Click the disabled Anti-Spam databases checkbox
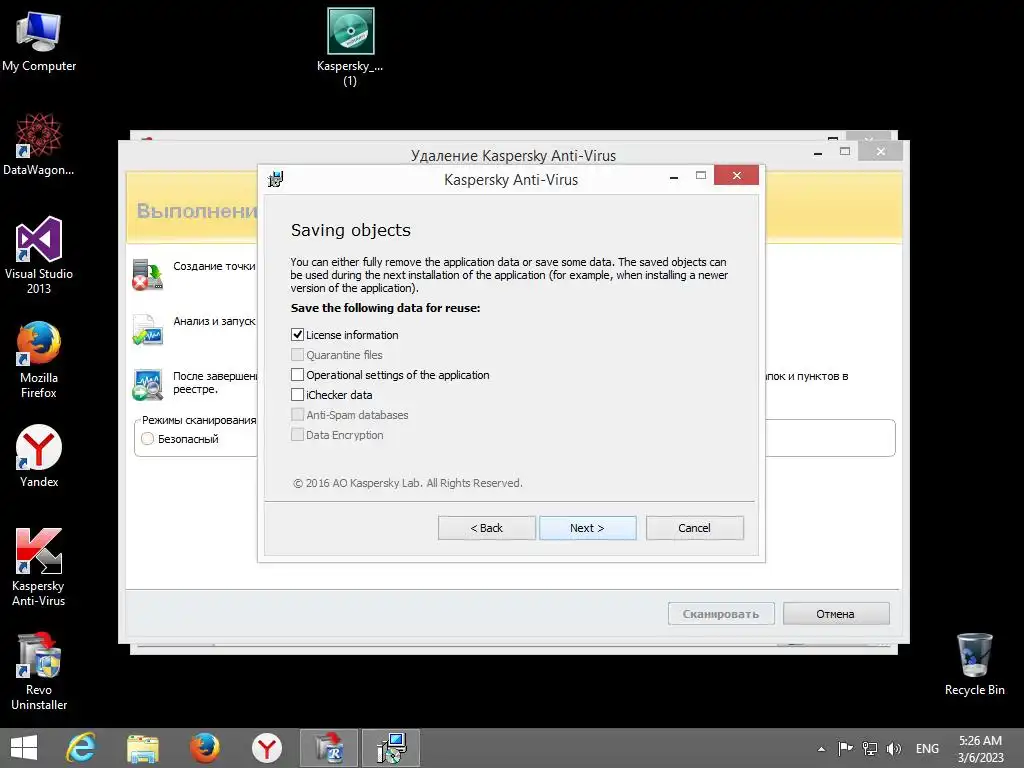Viewport: 1024px width, 768px height. coord(297,415)
